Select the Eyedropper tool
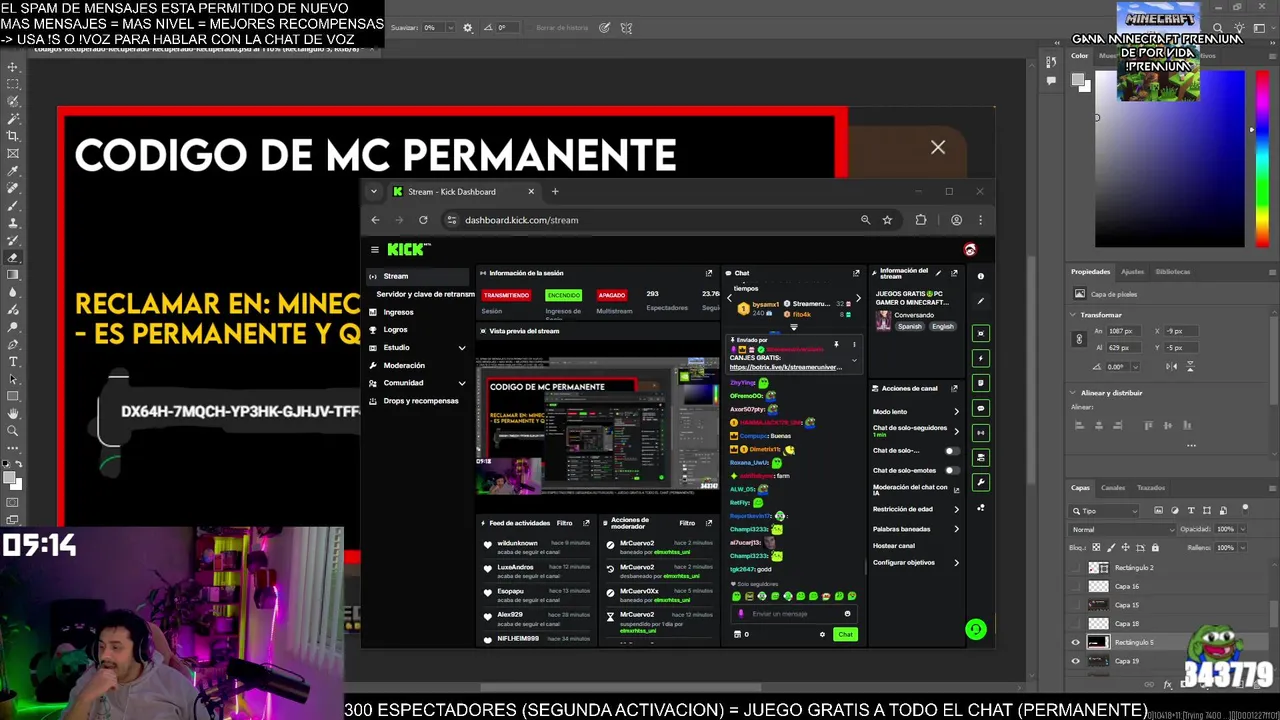Viewport: 1280px width, 720px height. pos(12,170)
